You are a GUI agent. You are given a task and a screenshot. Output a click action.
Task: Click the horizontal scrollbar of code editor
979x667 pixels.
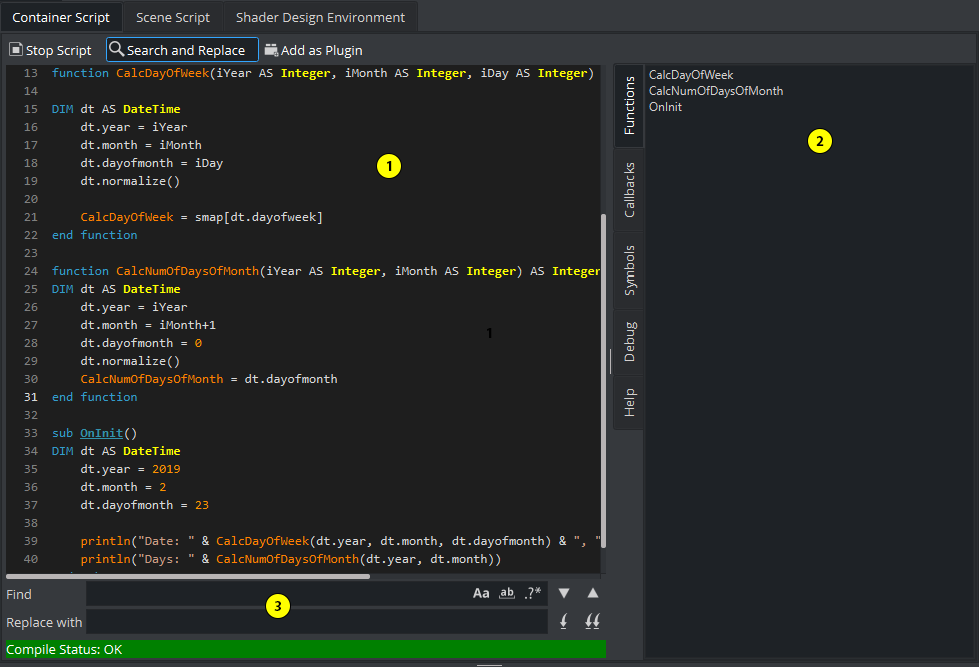pyautogui.click(x=188, y=576)
